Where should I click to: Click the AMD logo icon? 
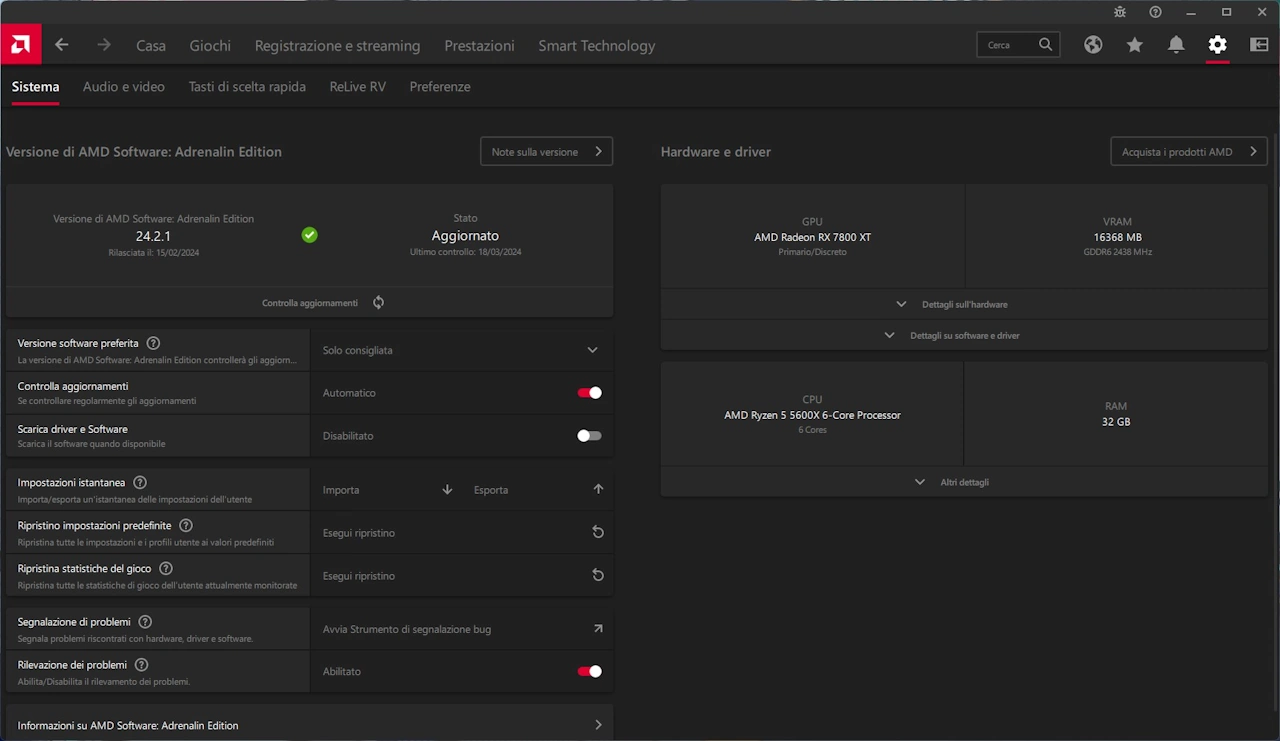20,44
